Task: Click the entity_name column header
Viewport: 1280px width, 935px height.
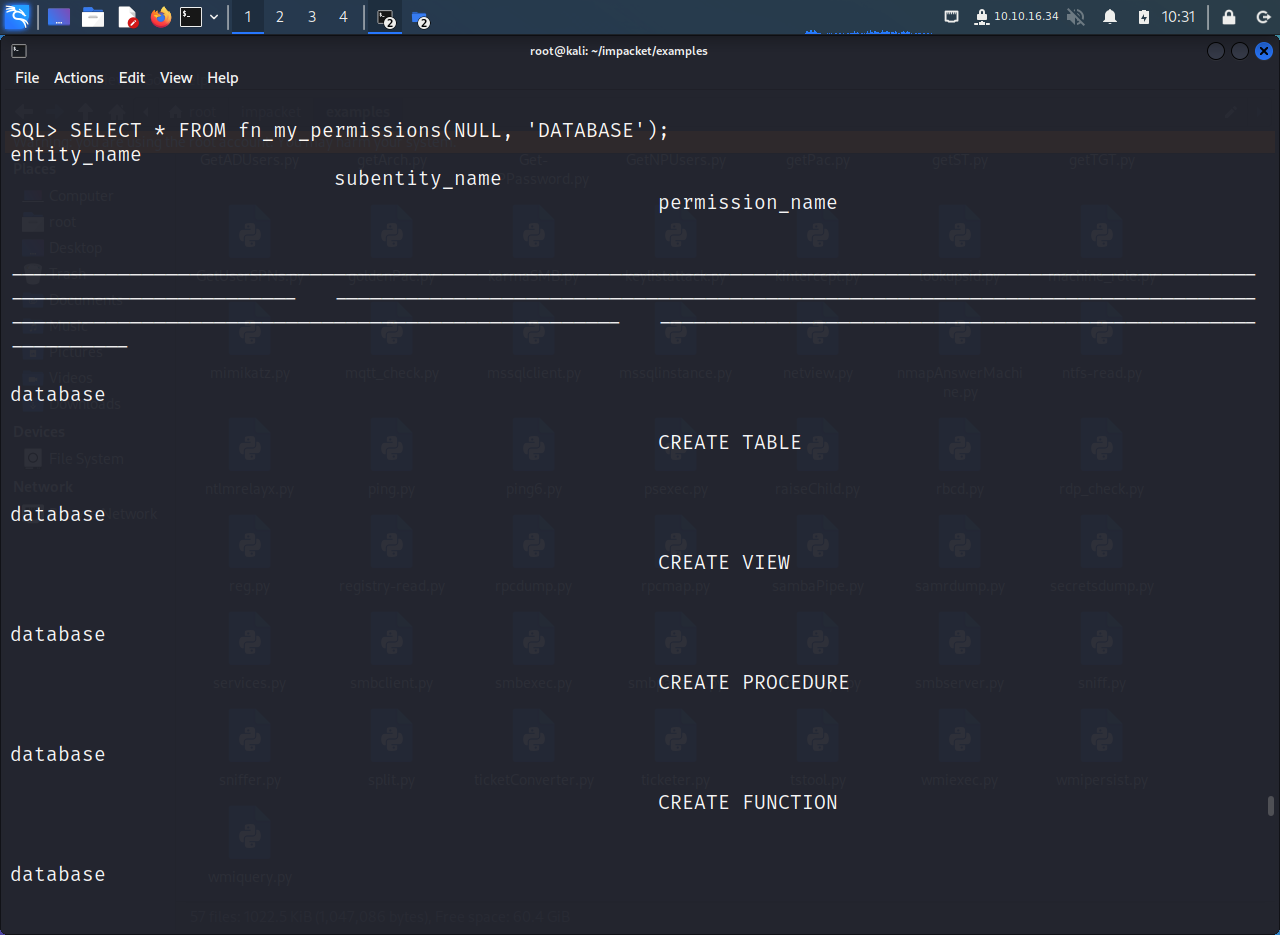Action: 76,155
